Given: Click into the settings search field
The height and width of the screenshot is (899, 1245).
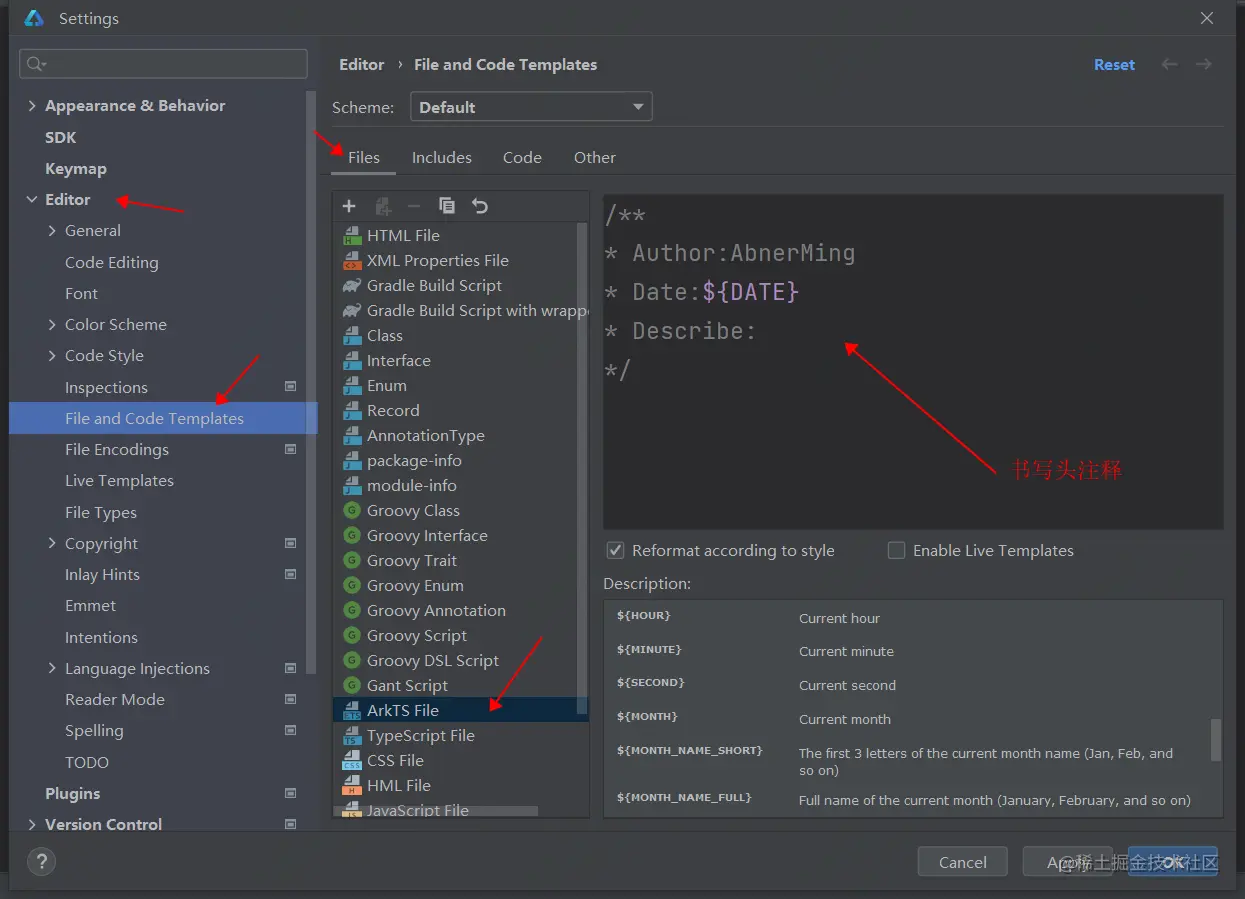Looking at the screenshot, I should point(163,64).
